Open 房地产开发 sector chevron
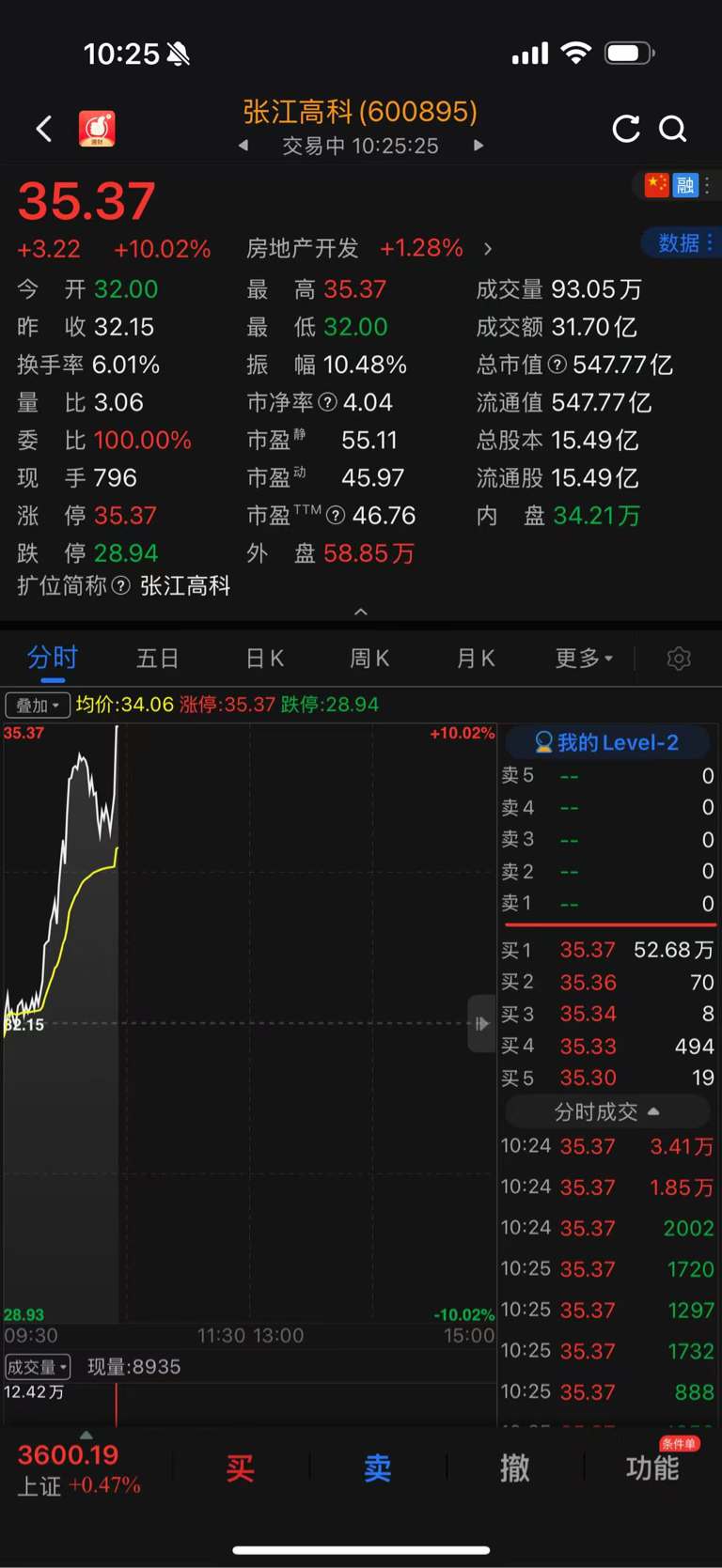 tap(487, 249)
